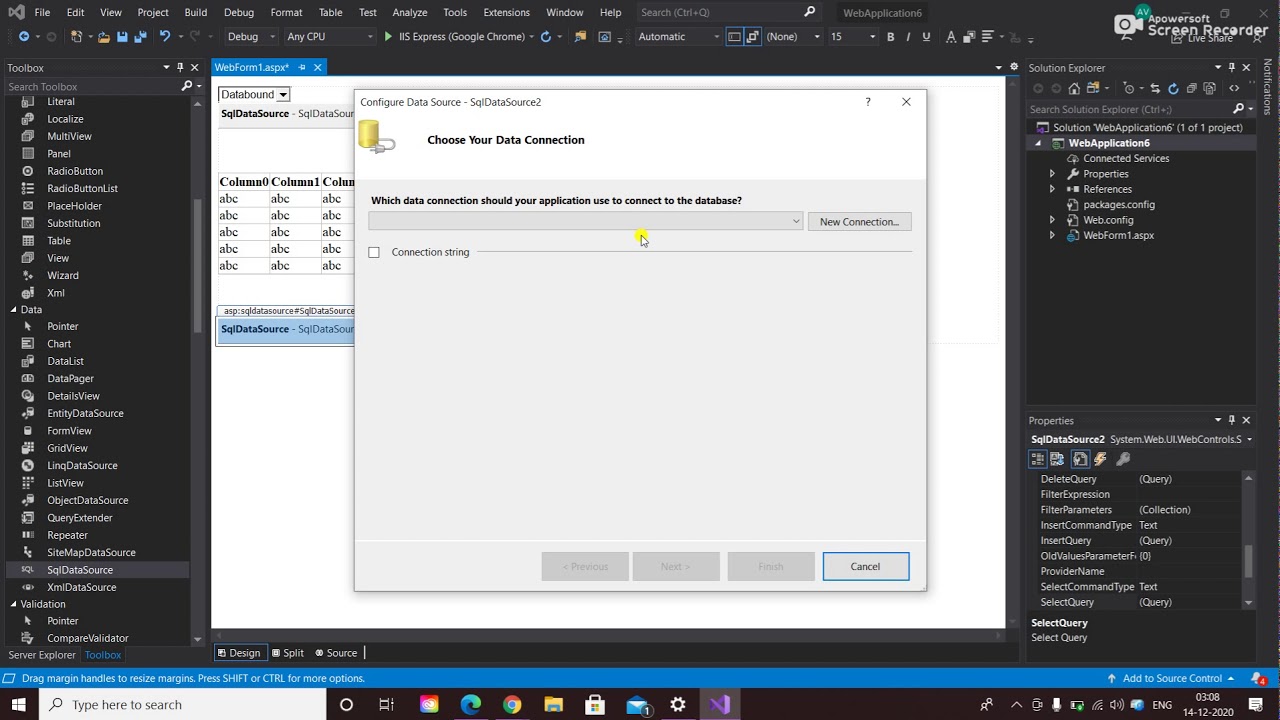Click the Undo arrow in the toolbar
Viewport: 1280px width, 720px height.
coord(165,36)
